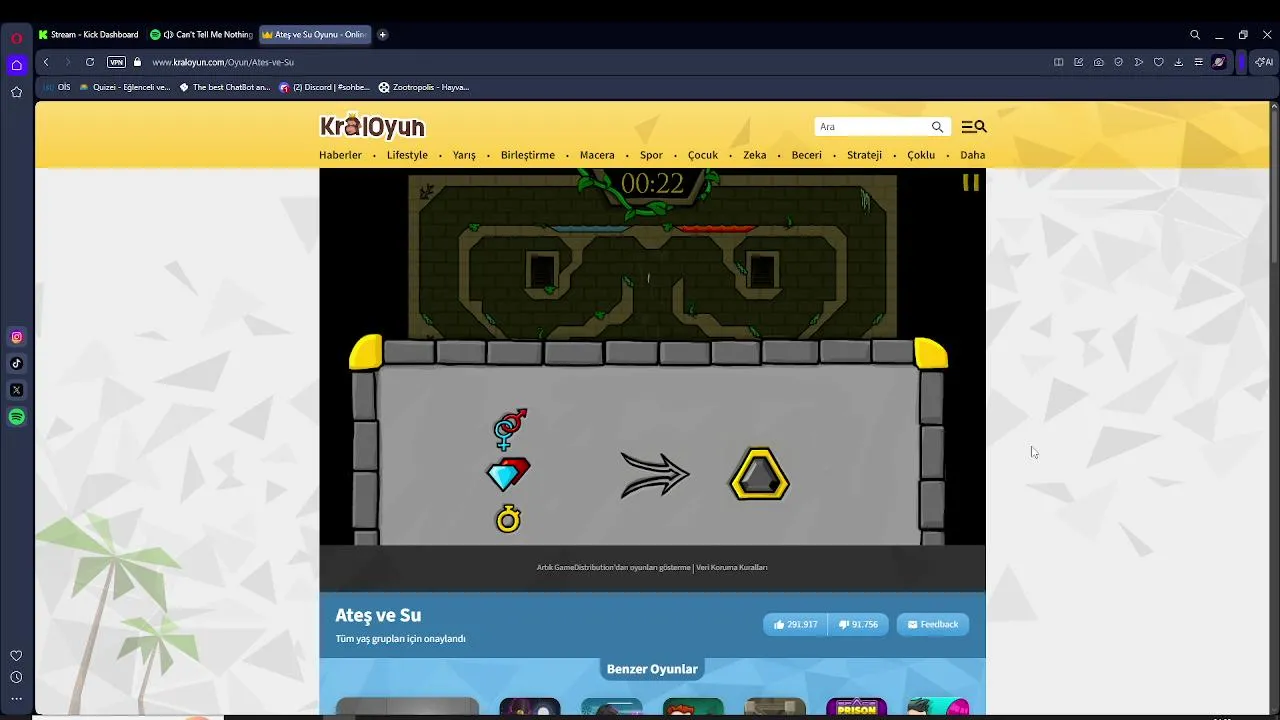Switch to Can't Tell Me Nothing tab
The image size is (1280, 720).
point(201,35)
